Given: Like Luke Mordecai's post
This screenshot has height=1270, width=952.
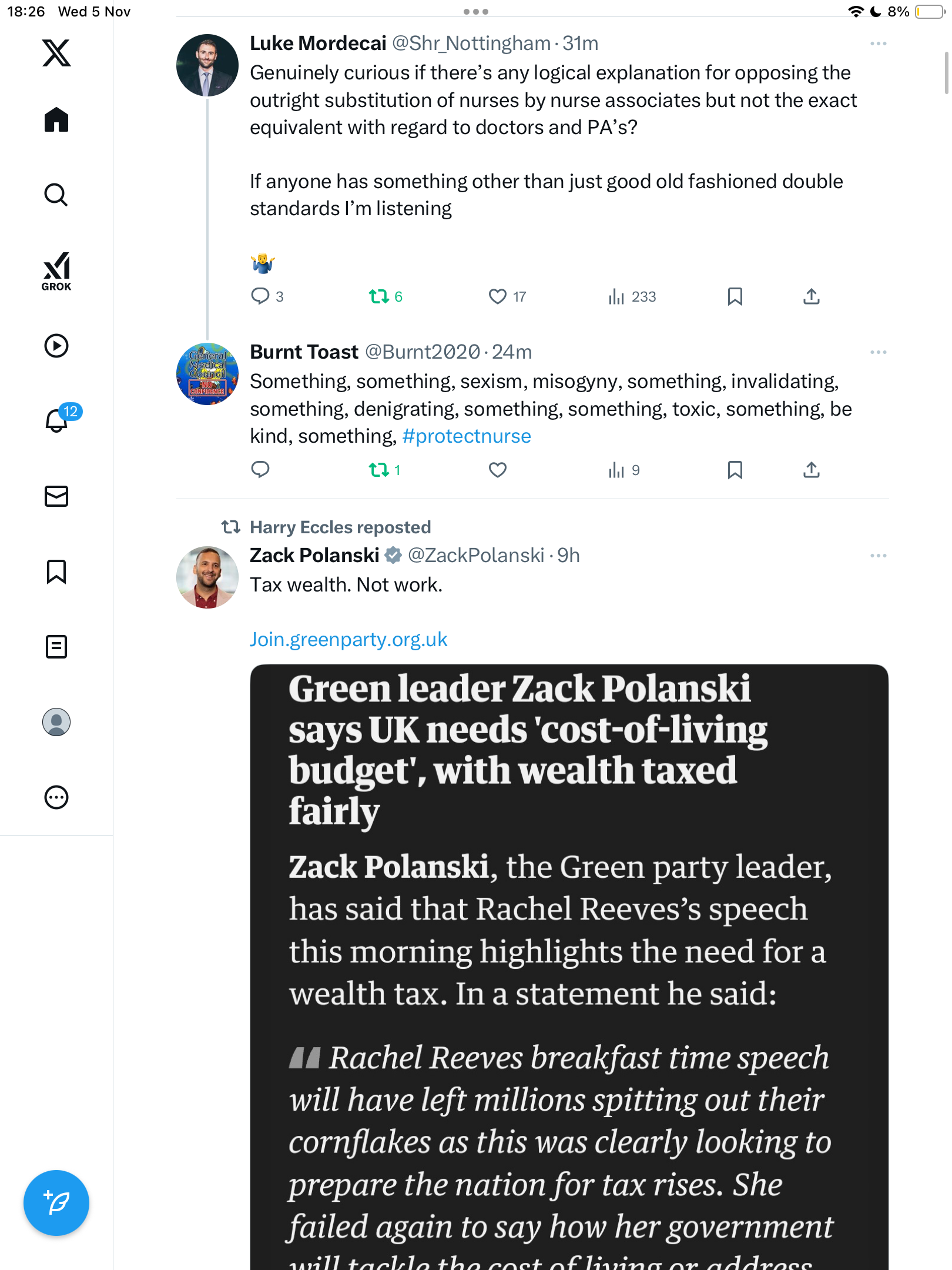Looking at the screenshot, I should (498, 296).
